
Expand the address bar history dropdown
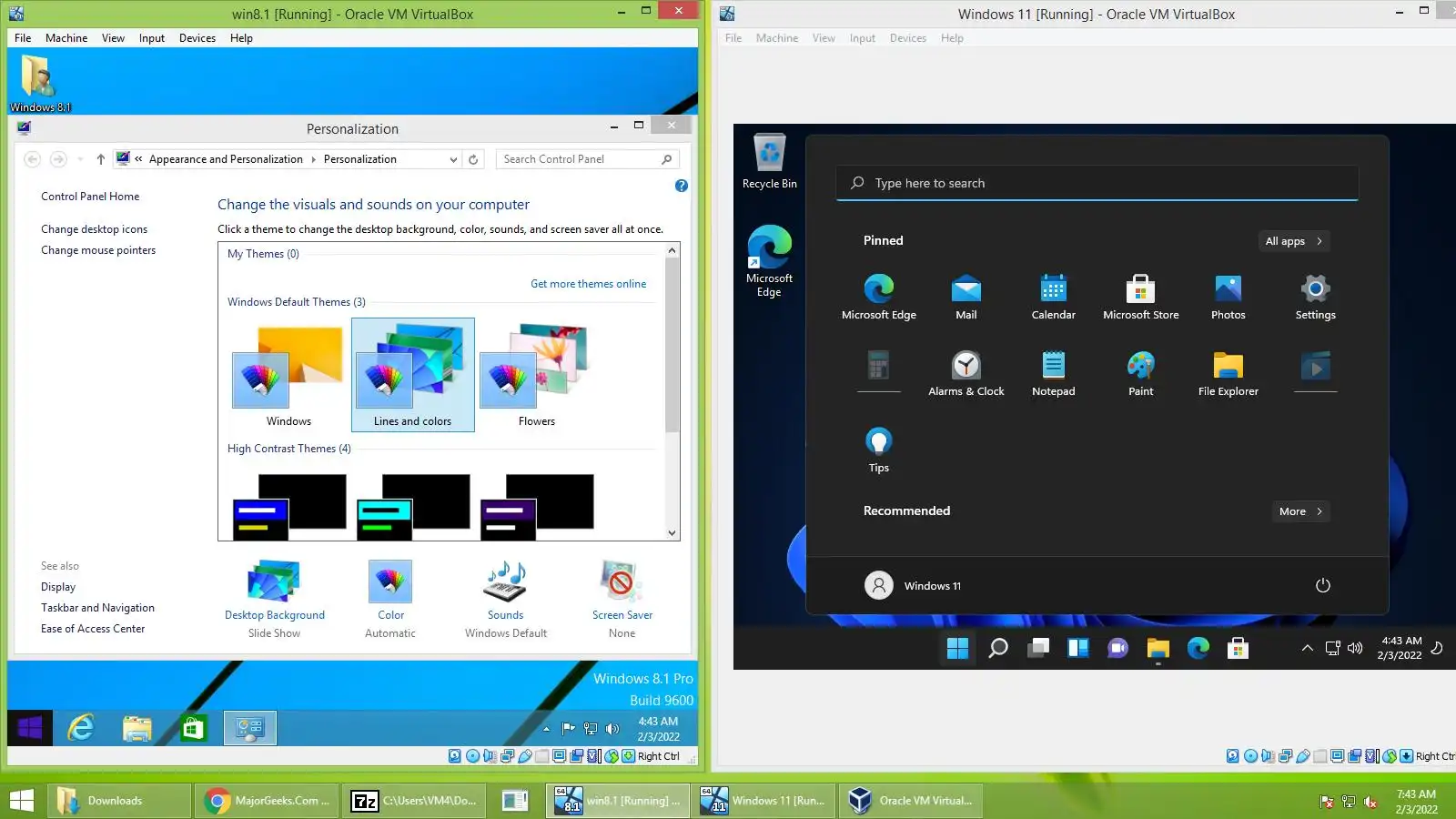[453, 159]
